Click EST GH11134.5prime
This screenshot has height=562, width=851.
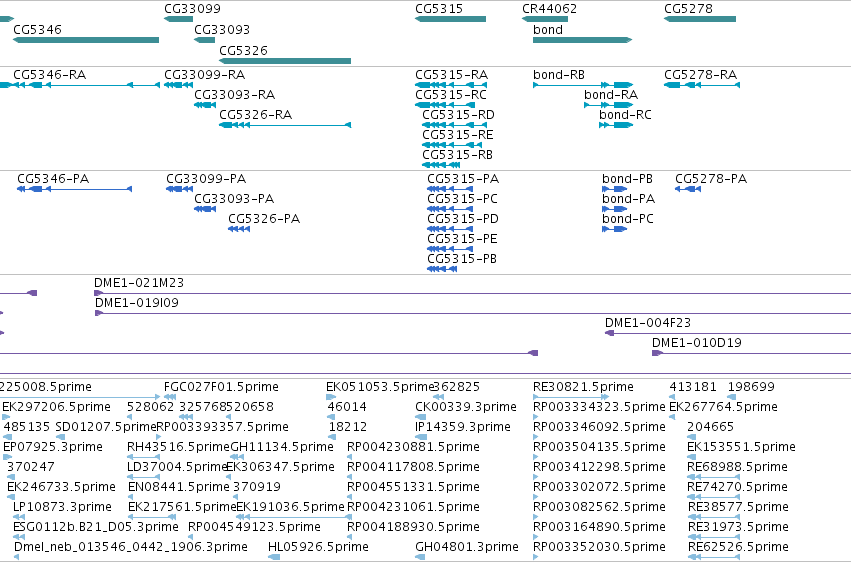point(282,448)
